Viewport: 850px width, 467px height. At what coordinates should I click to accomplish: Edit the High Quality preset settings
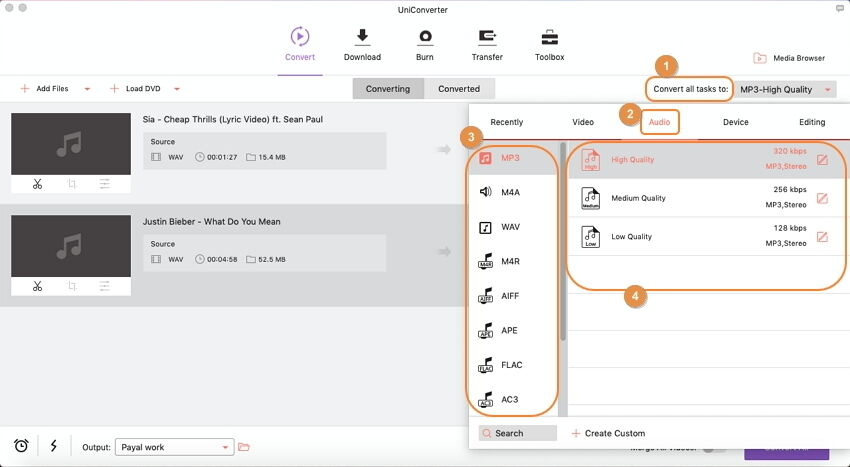(x=822, y=159)
